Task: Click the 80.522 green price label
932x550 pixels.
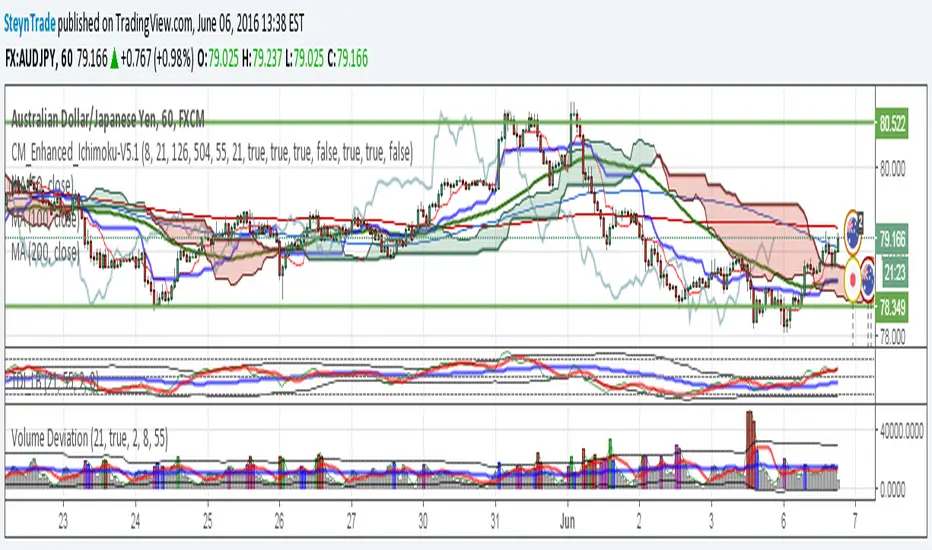Action: 892,124
